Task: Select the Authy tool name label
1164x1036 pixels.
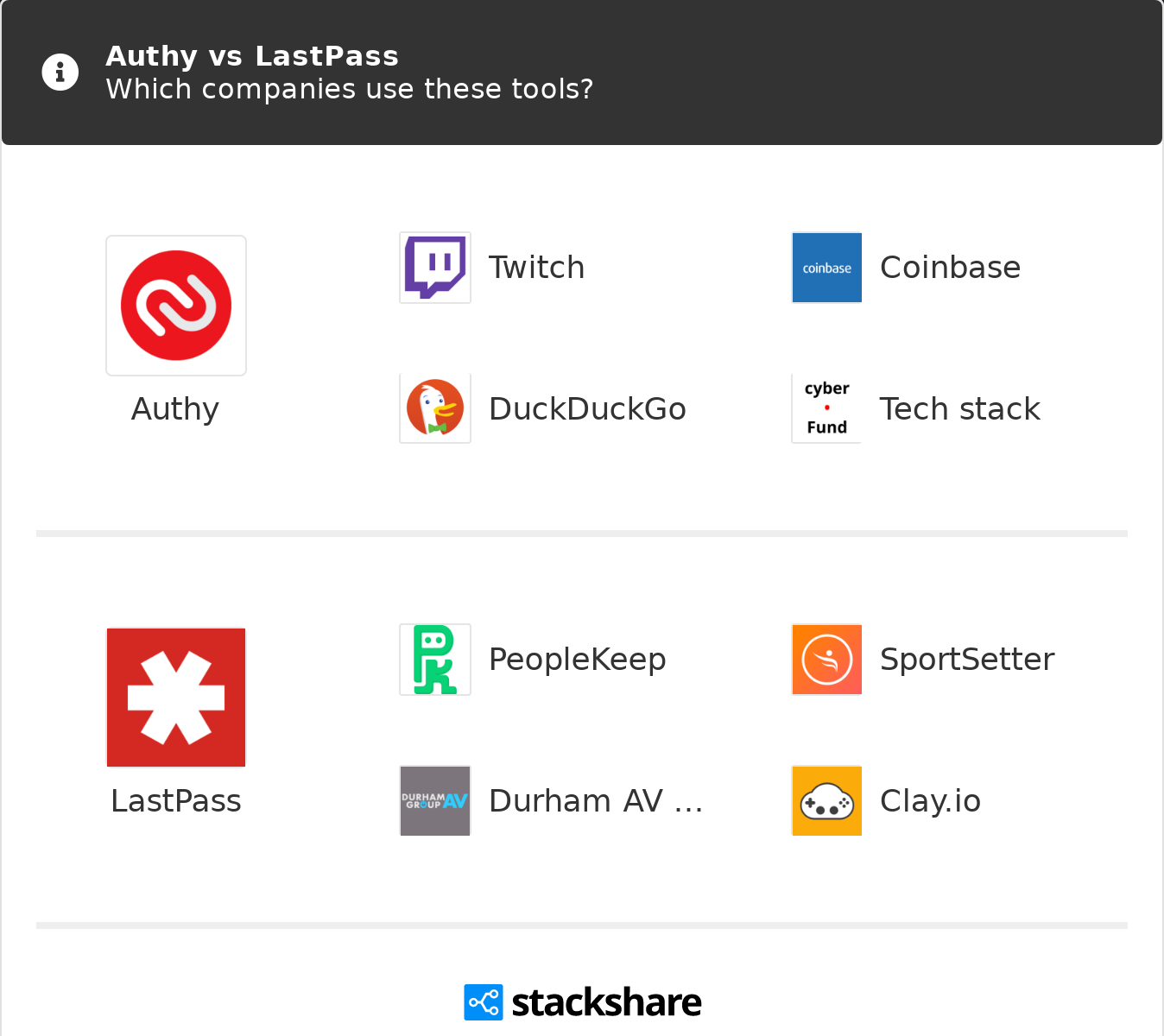Action: click(175, 409)
